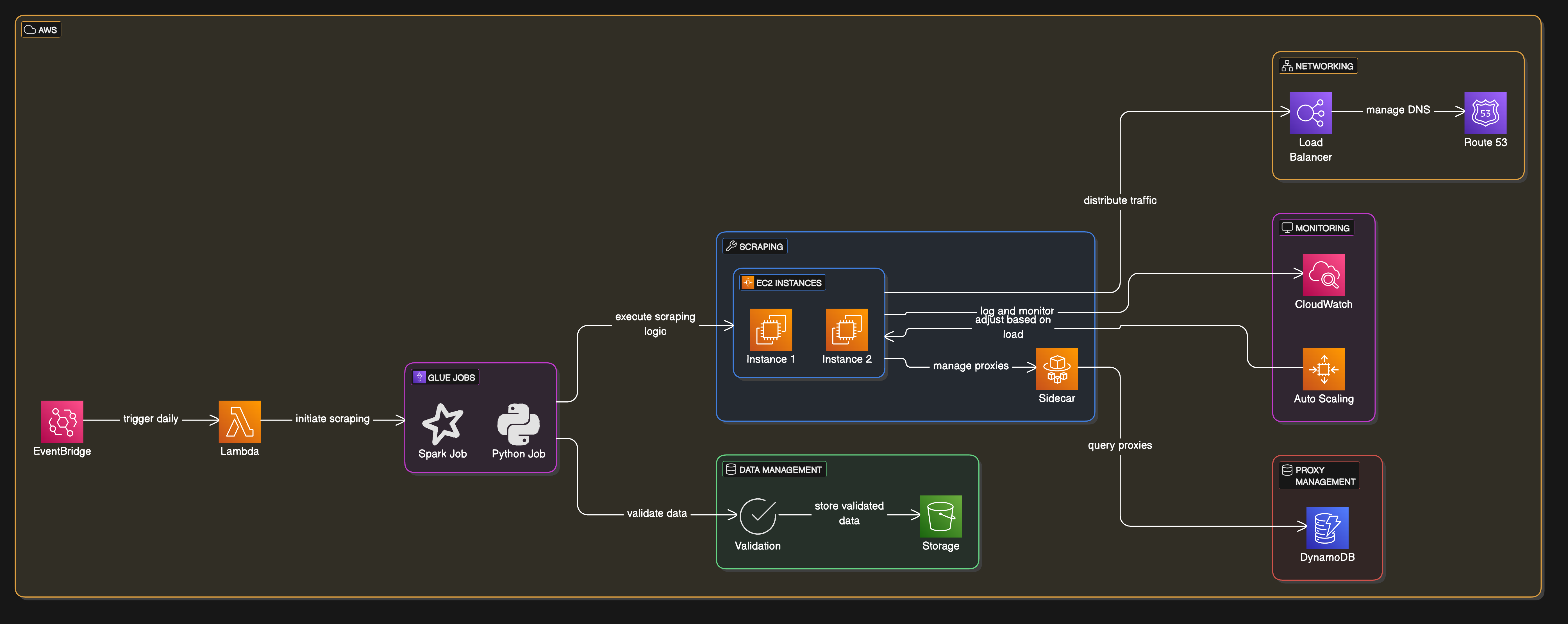Image resolution: width=1568 pixels, height=624 pixels.
Task: Click the Load Balancer icon
Action: click(1310, 113)
